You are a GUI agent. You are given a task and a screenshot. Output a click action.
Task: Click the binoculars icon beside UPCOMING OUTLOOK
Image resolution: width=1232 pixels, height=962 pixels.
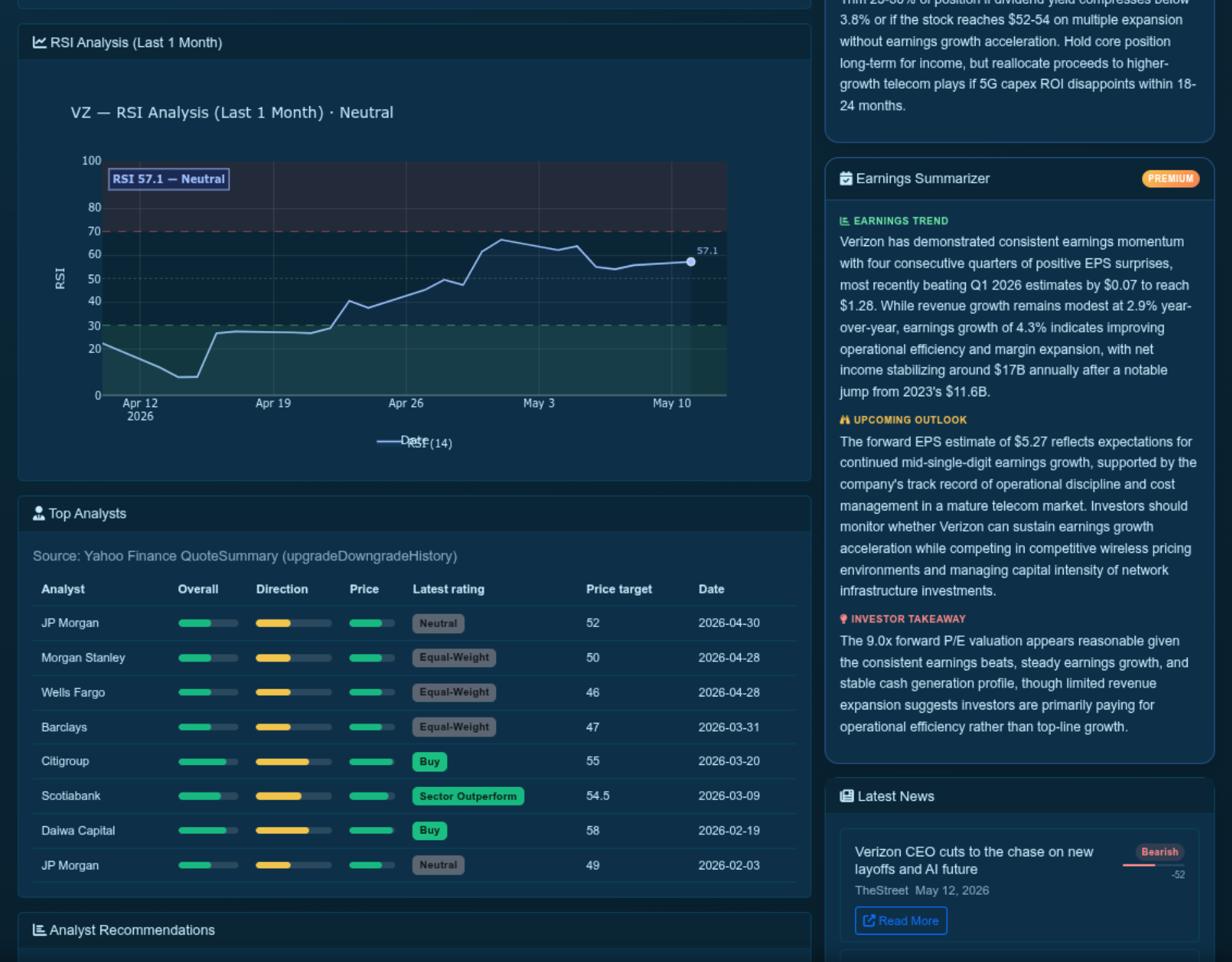[845, 420]
